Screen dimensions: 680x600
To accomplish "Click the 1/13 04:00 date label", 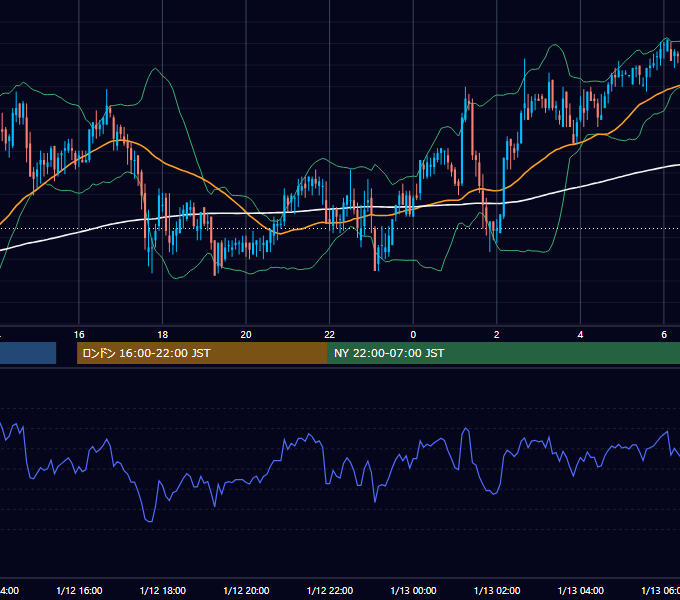I will (x=581, y=591).
